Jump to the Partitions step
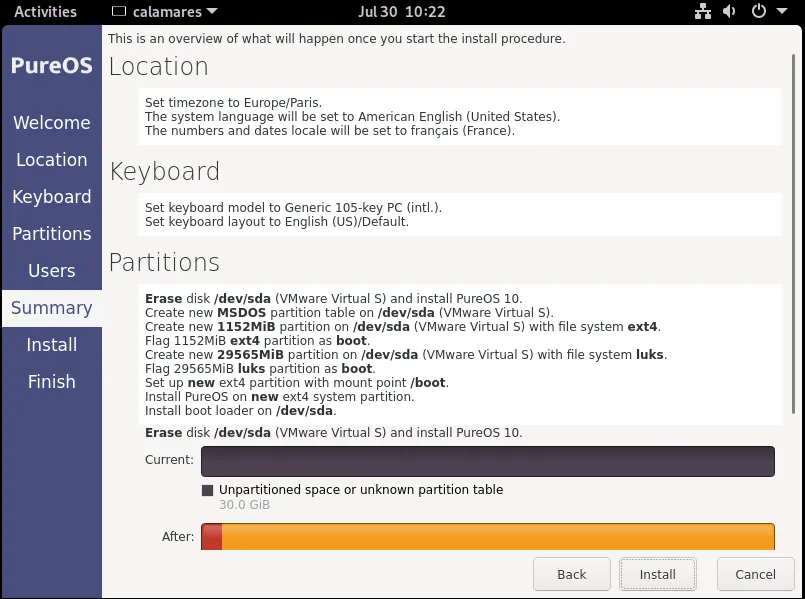The image size is (805, 599). pos(51,234)
